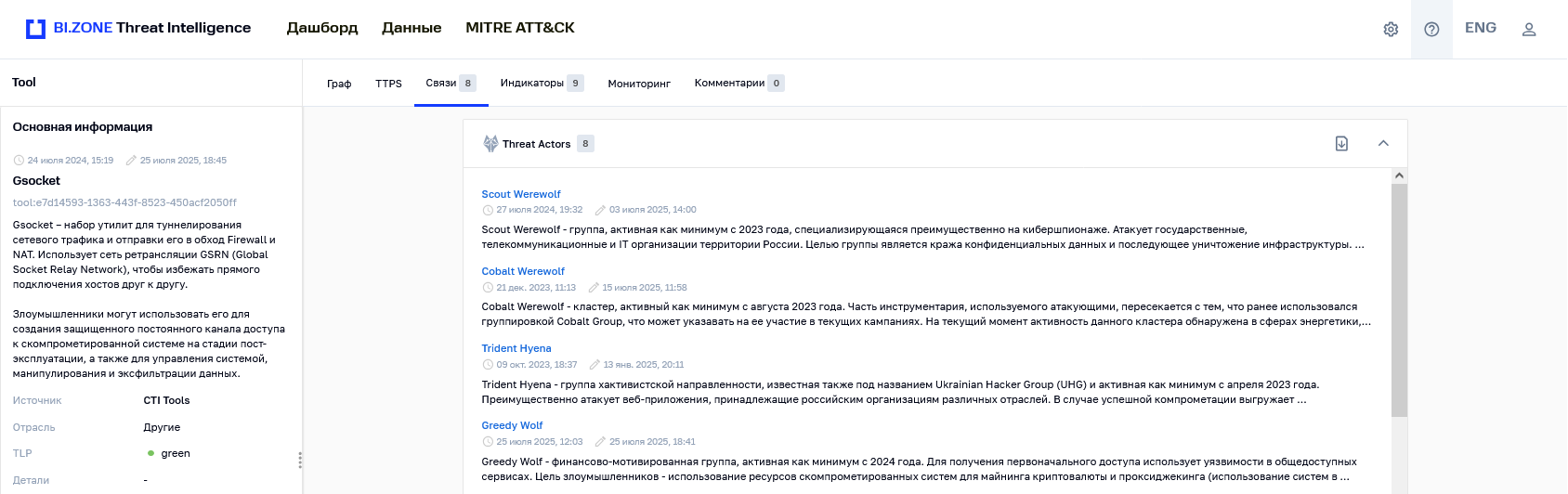Select the Связи tab

pyautogui.click(x=451, y=84)
